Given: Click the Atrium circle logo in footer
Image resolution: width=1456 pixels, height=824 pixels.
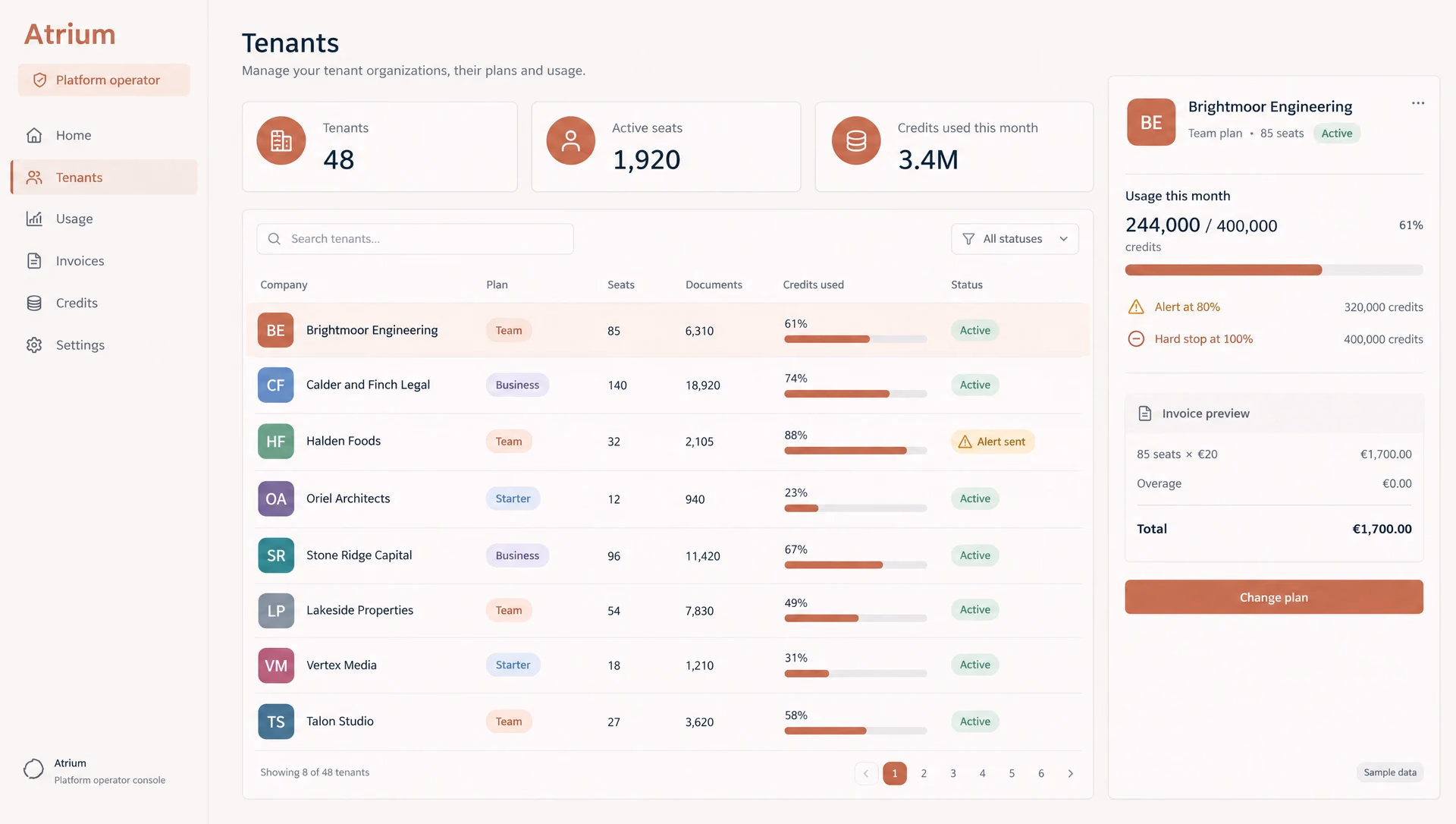Looking at the screenshot, I should coord(33,769).
